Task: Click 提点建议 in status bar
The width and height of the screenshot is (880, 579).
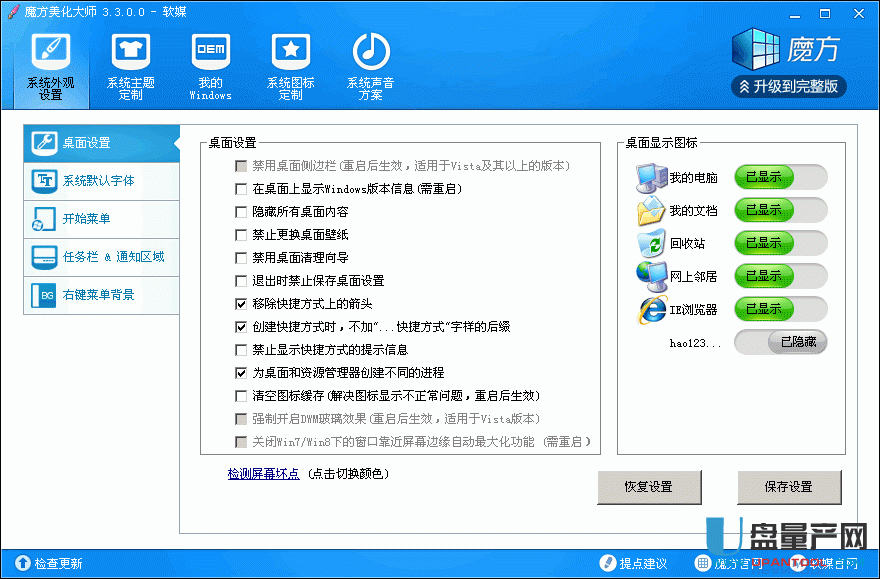Action: 633,563
